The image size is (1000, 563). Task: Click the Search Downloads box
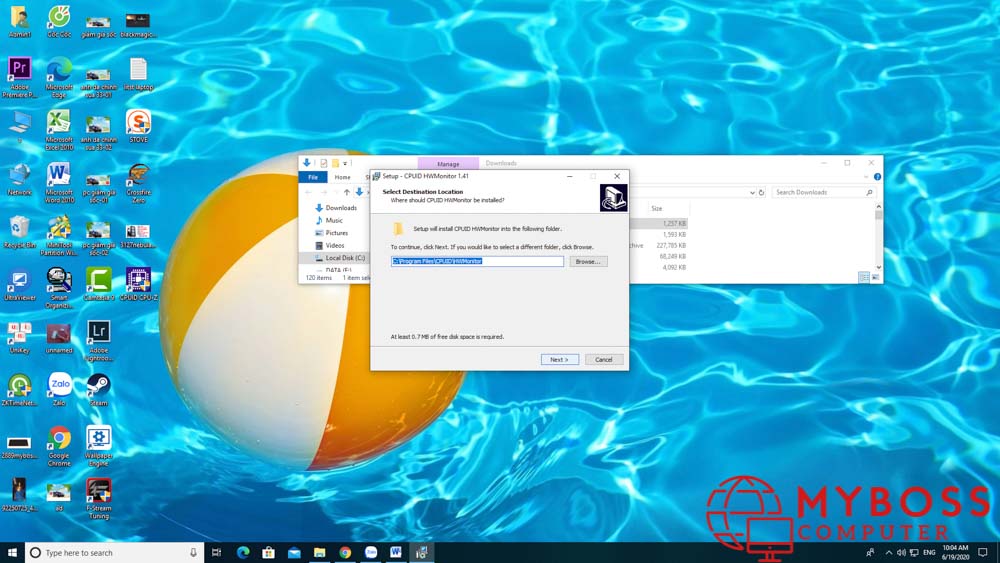click(x=823, y=193)
